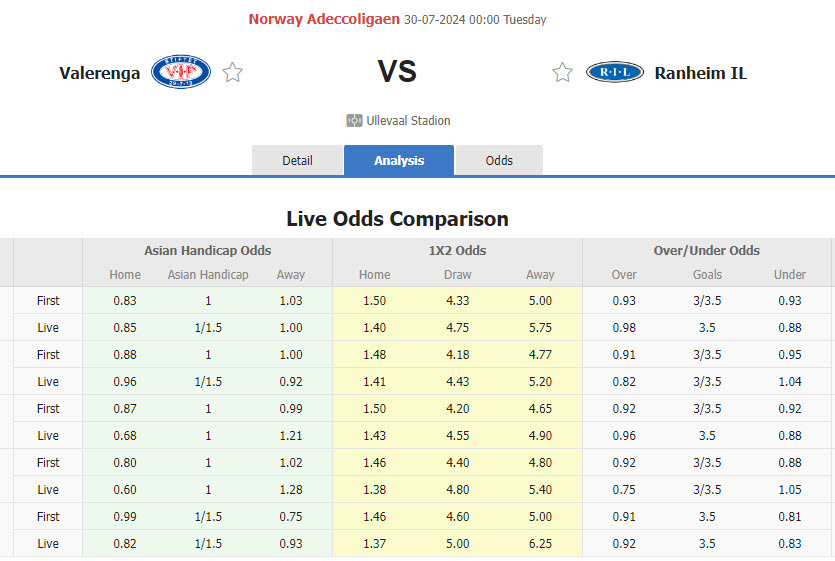The image size is (835, 561).
Task: Click the Ranheim IL team name
Action: [700, 73]
